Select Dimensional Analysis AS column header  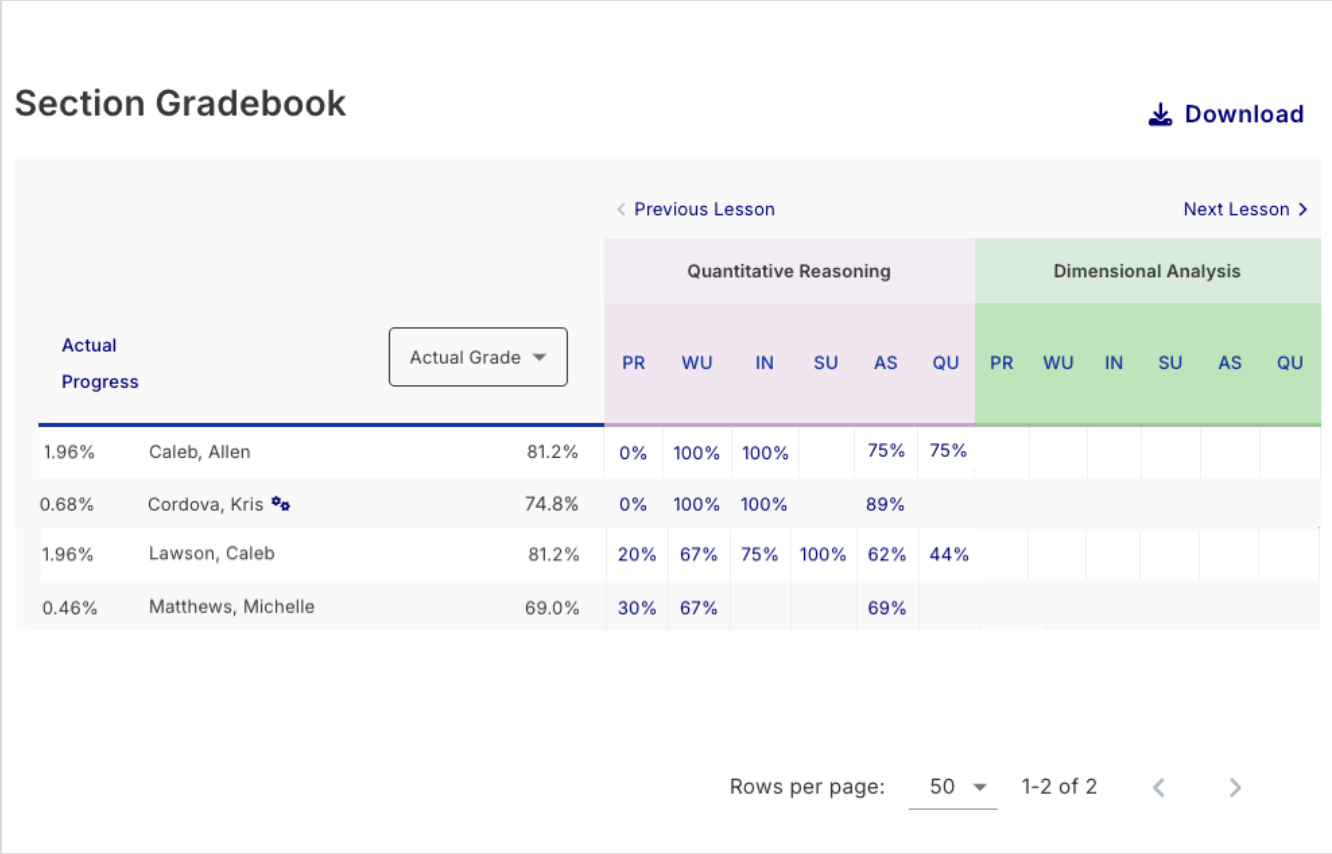click(x=1230, y=363)
